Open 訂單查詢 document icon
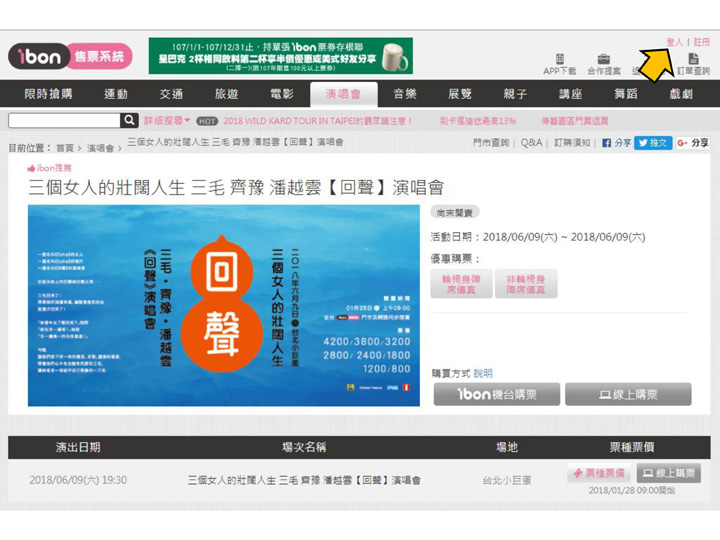720x540 pixels. point(693,60)
